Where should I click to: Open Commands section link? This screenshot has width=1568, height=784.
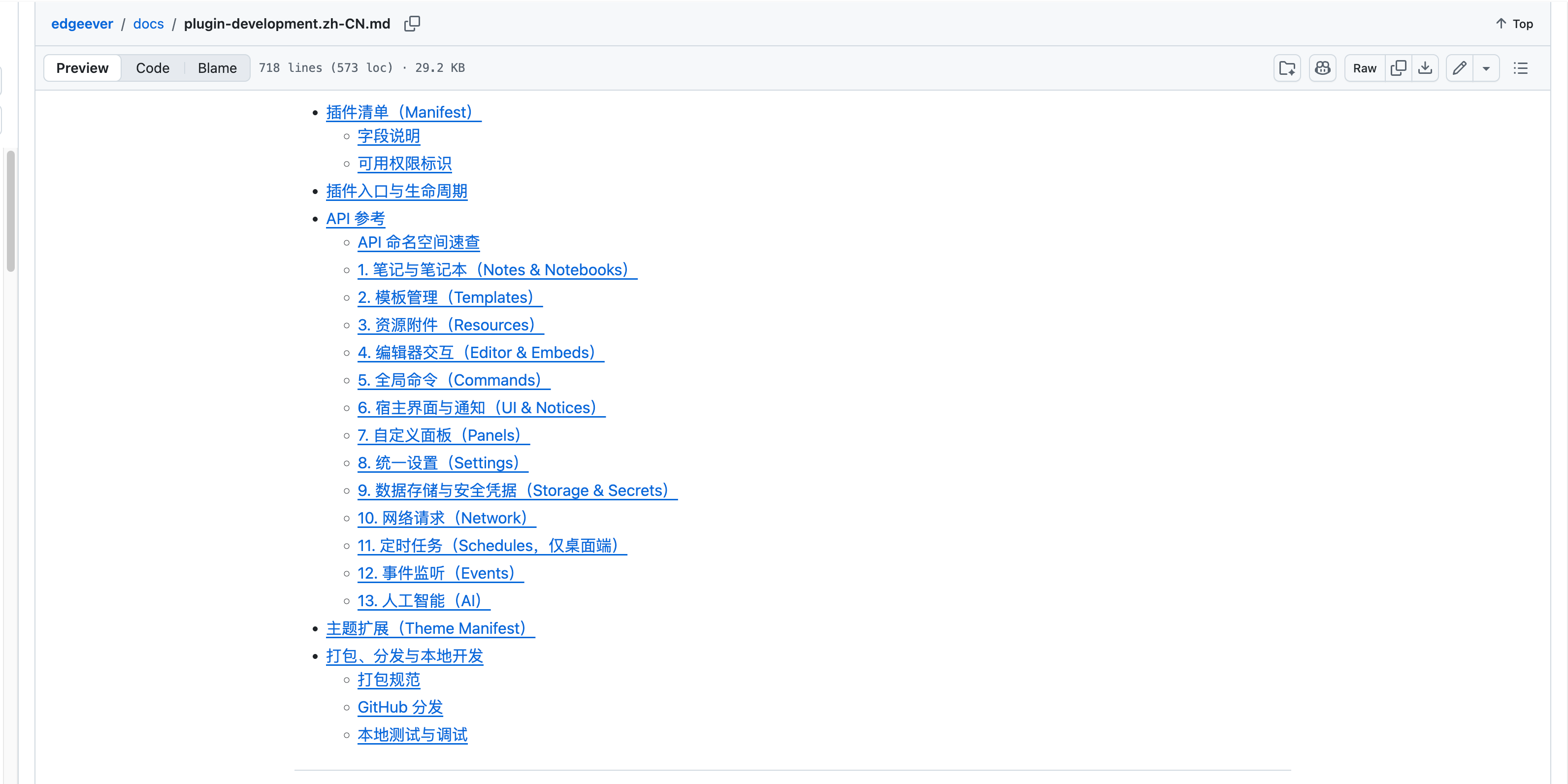454,381
